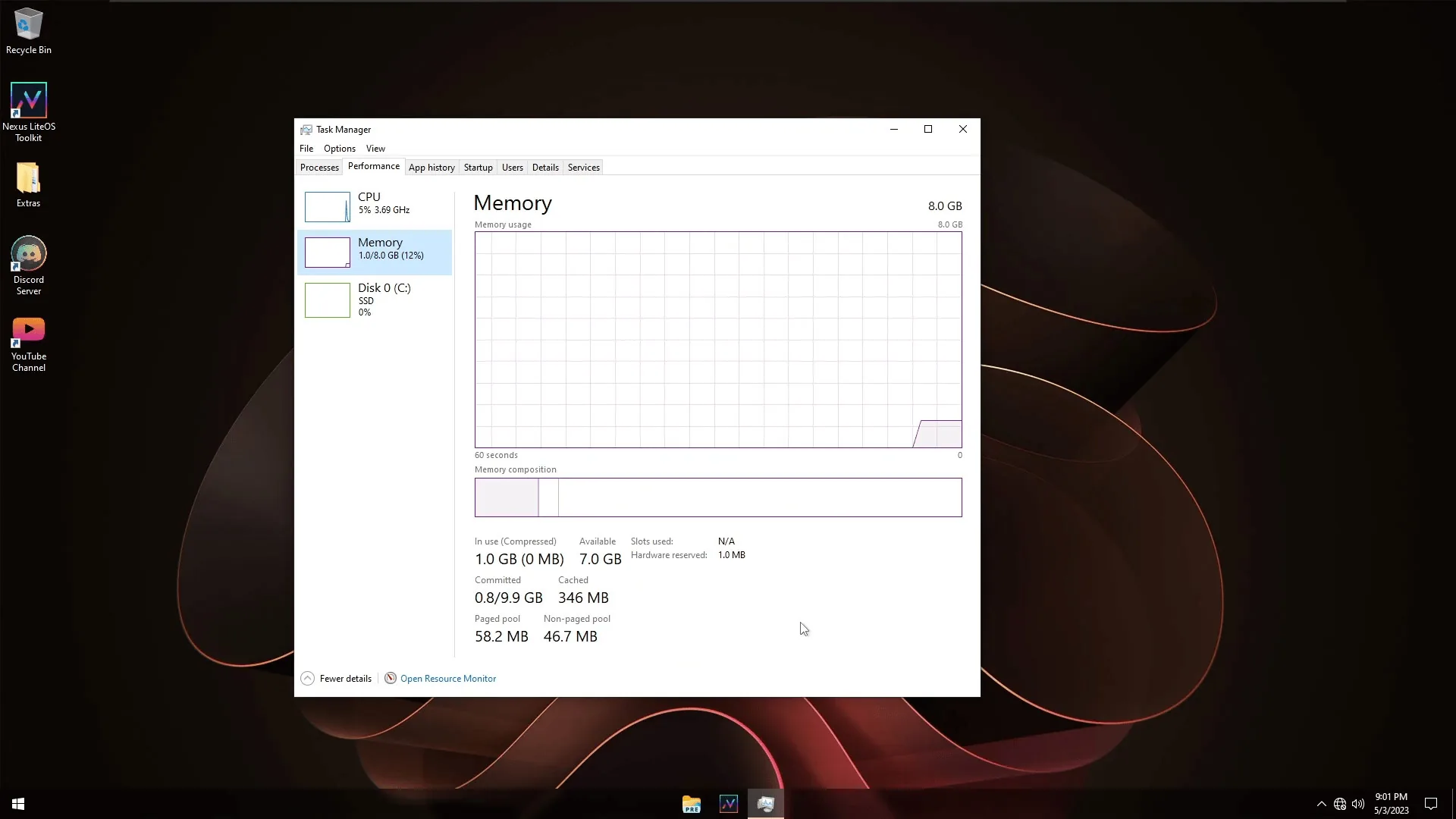Select the Extras folder on desktop
Screen dimensions: 1456x819
28,185
